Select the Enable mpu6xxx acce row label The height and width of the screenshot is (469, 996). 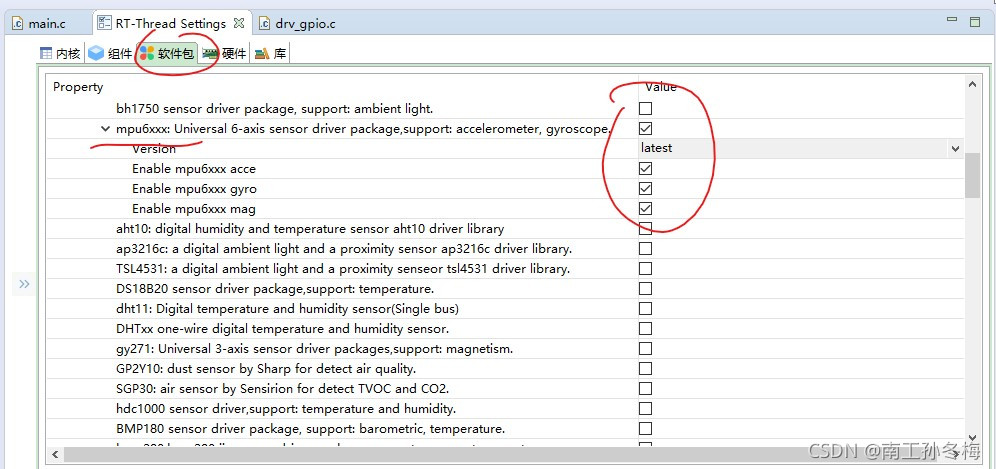click(194, 169)
